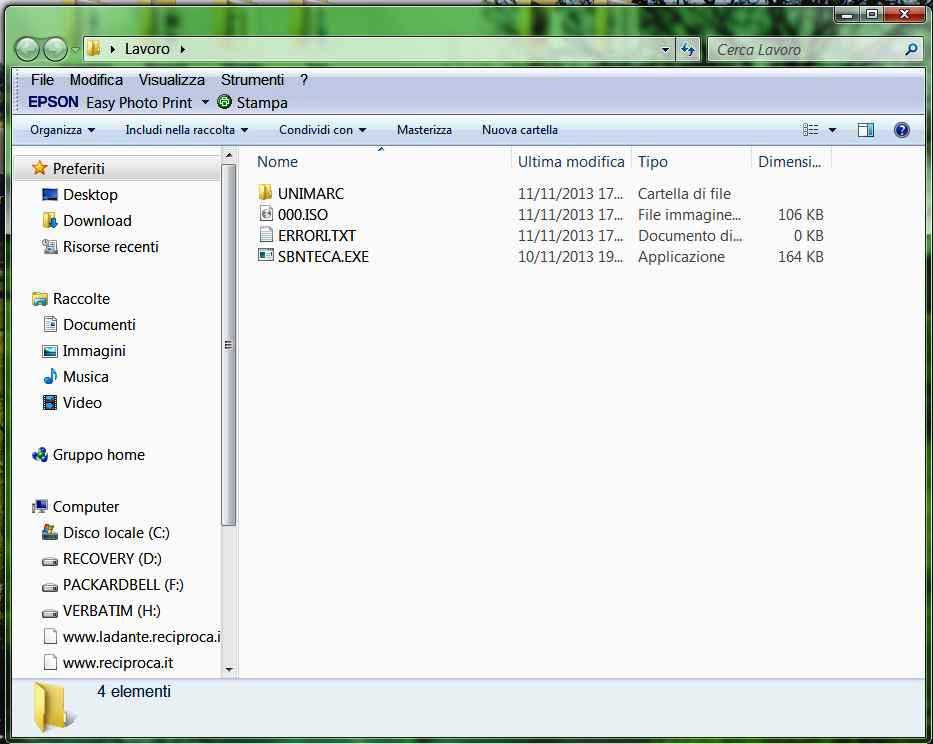Click the 106 KB size cell

(x=801, y=214)
